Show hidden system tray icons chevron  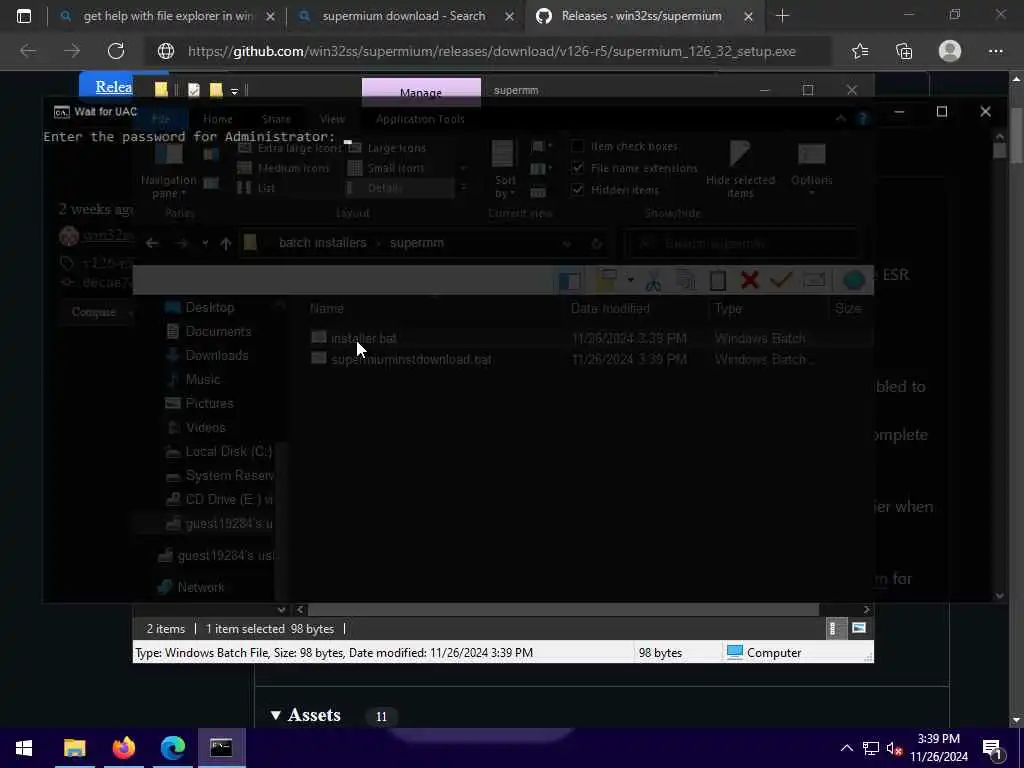pos(846,748)
